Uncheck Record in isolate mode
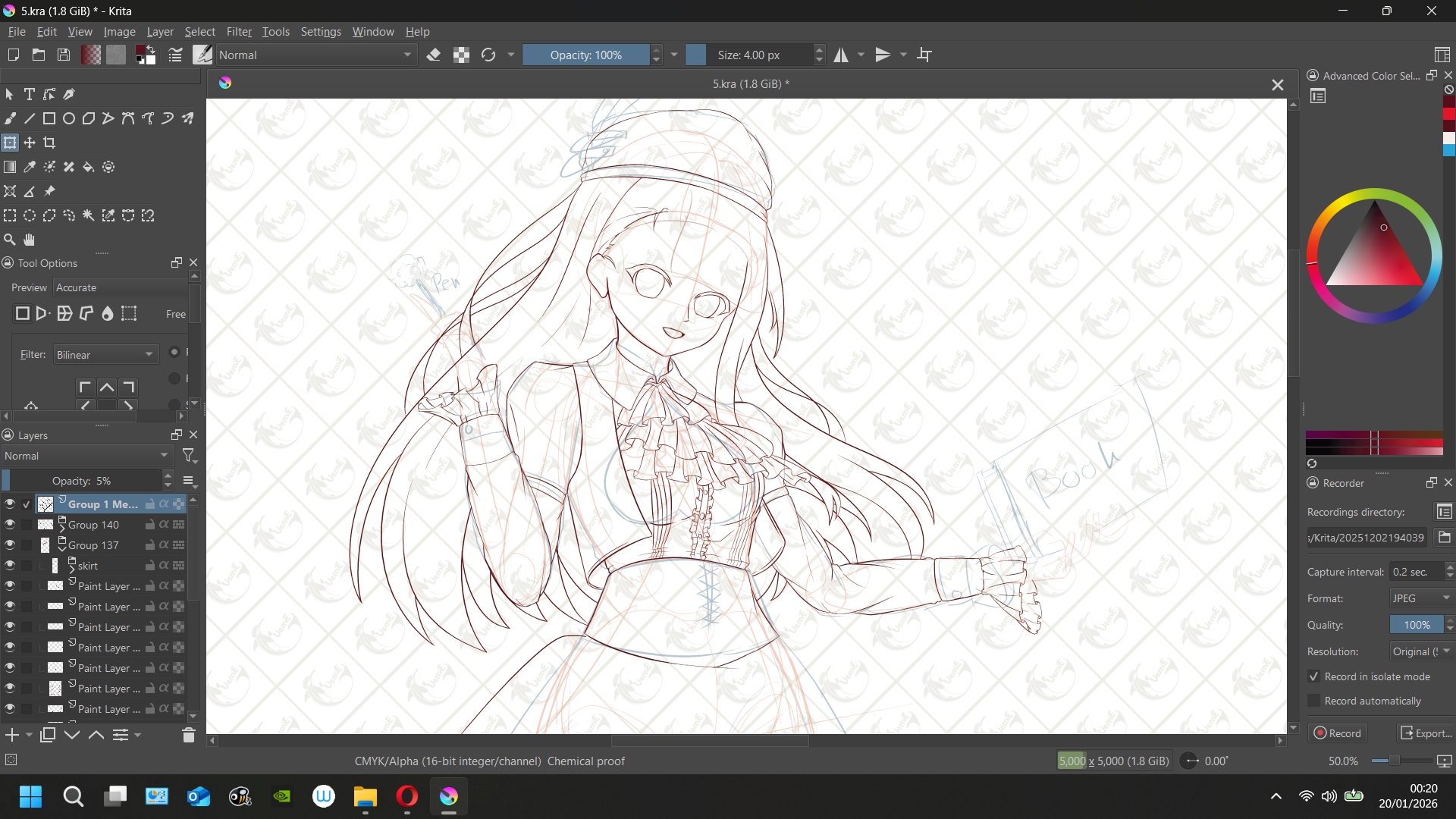This screenshot has height=819, width=1456. pyautogui.click(x=1314, y=676)
